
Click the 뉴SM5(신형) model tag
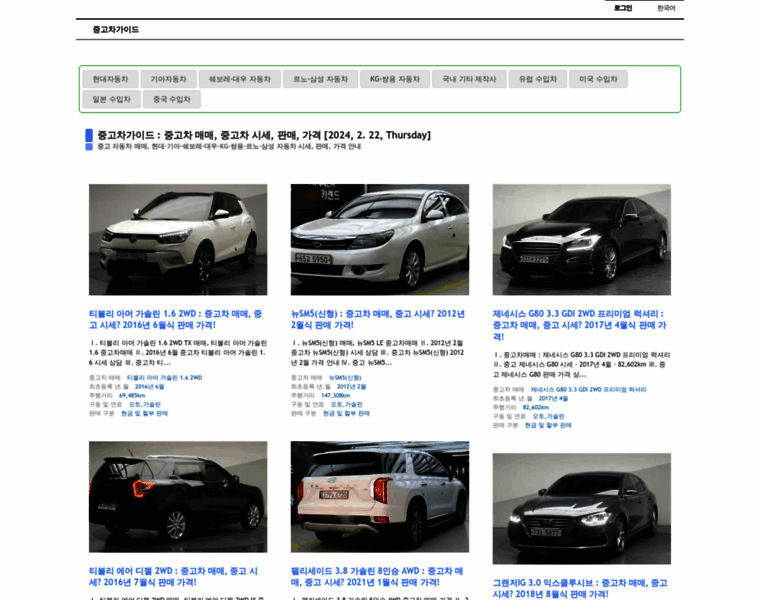tap(345, 378)
